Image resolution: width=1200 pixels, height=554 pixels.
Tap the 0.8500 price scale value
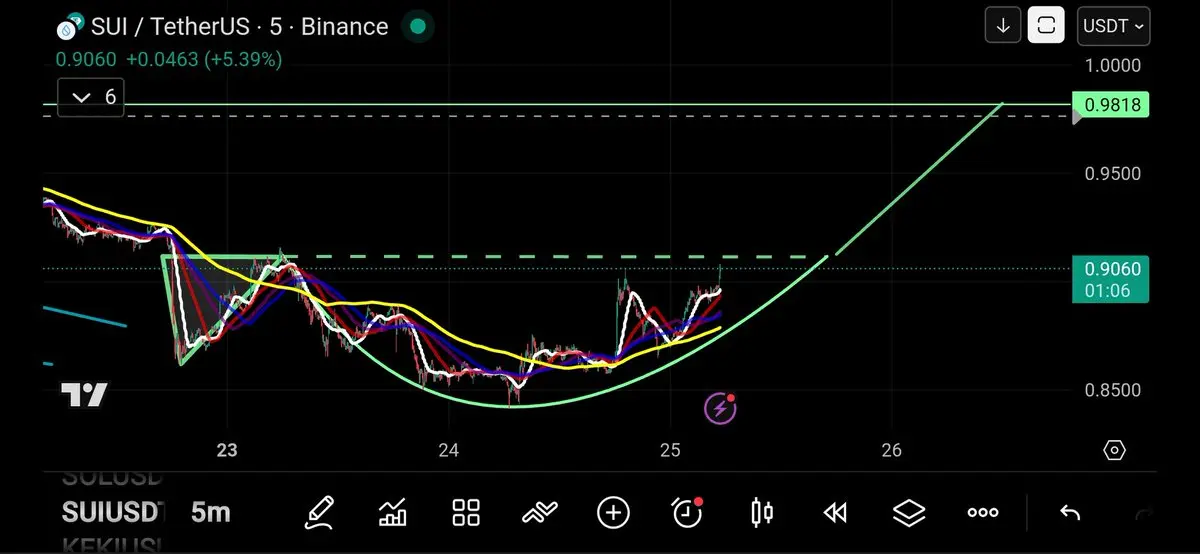[1112, 389]
